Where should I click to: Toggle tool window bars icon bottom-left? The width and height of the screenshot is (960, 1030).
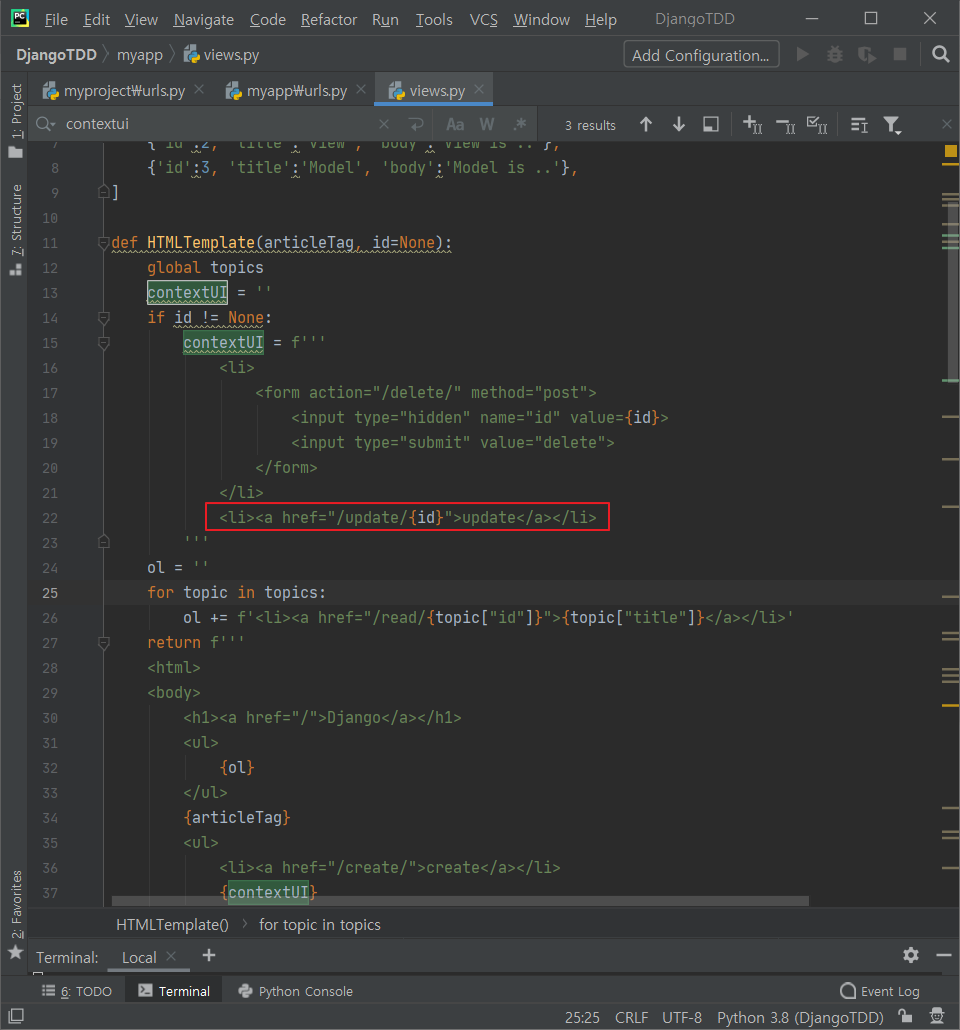pyautogui.click(x=16, y=1016)
